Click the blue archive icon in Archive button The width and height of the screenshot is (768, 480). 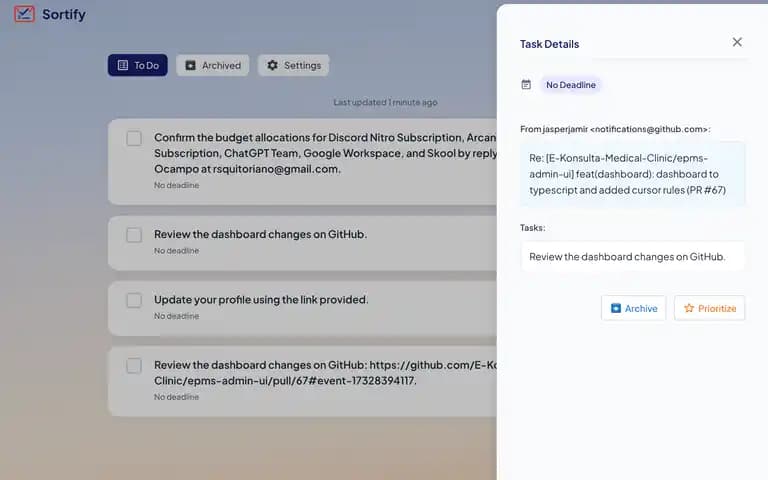(616, 308)
